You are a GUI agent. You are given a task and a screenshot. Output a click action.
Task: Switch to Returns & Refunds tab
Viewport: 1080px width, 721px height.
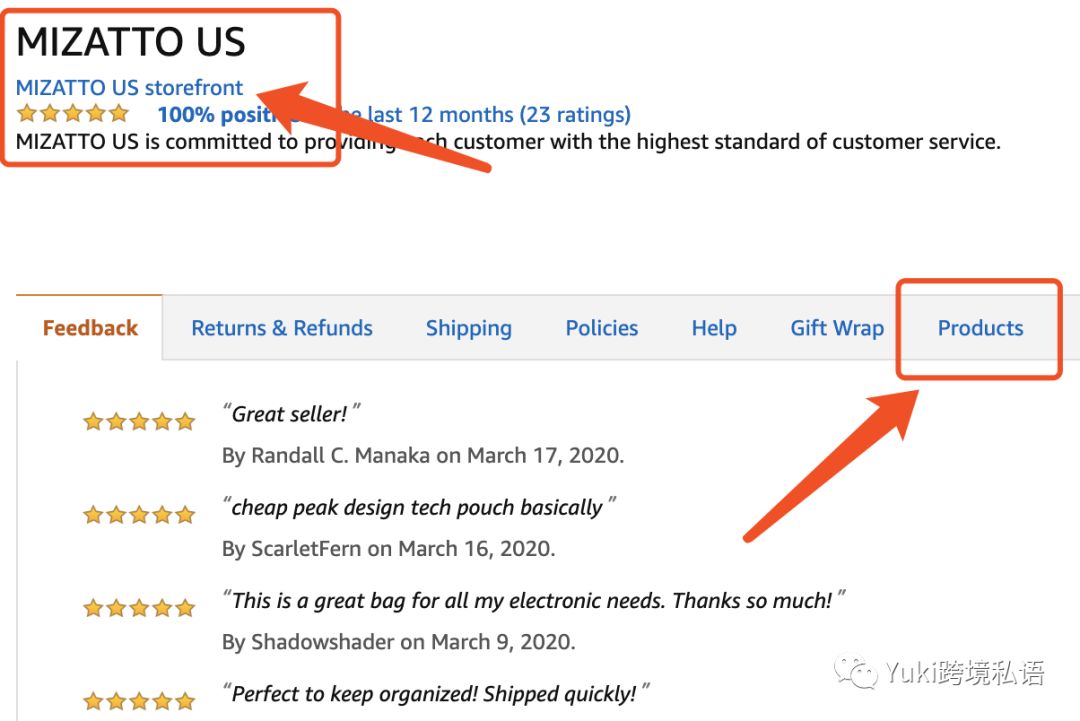[282, 328]
